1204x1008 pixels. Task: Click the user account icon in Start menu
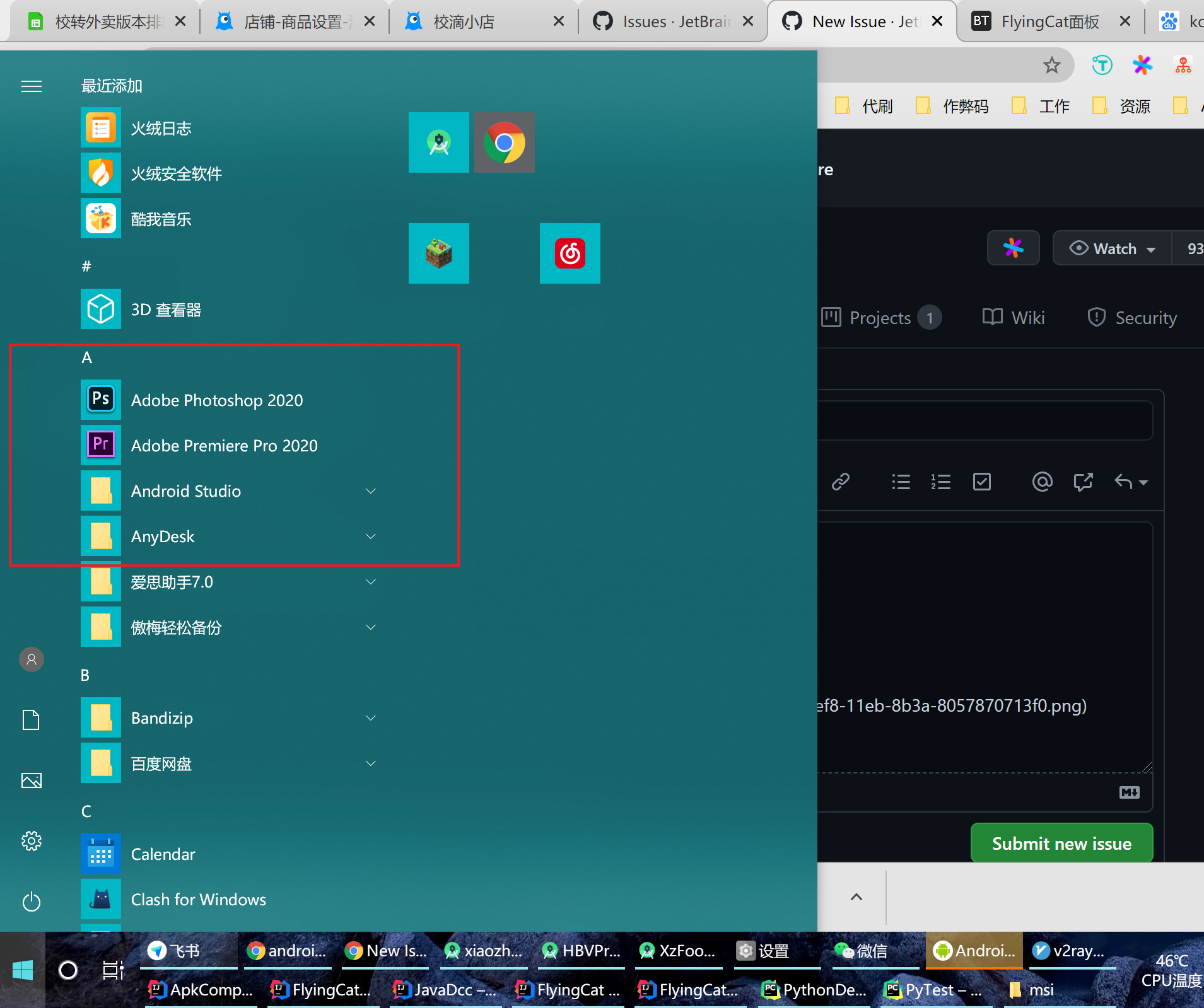click(x=31, y=659)
